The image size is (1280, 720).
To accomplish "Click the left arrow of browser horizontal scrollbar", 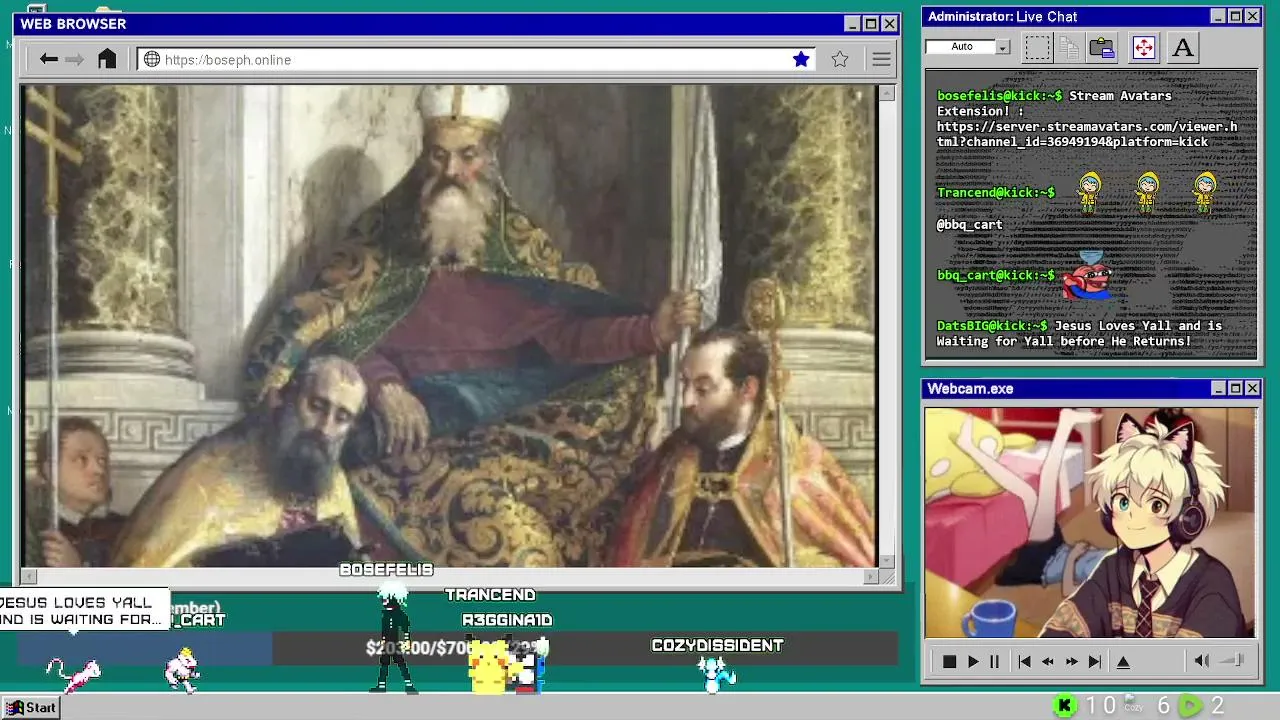I will 29,576.
